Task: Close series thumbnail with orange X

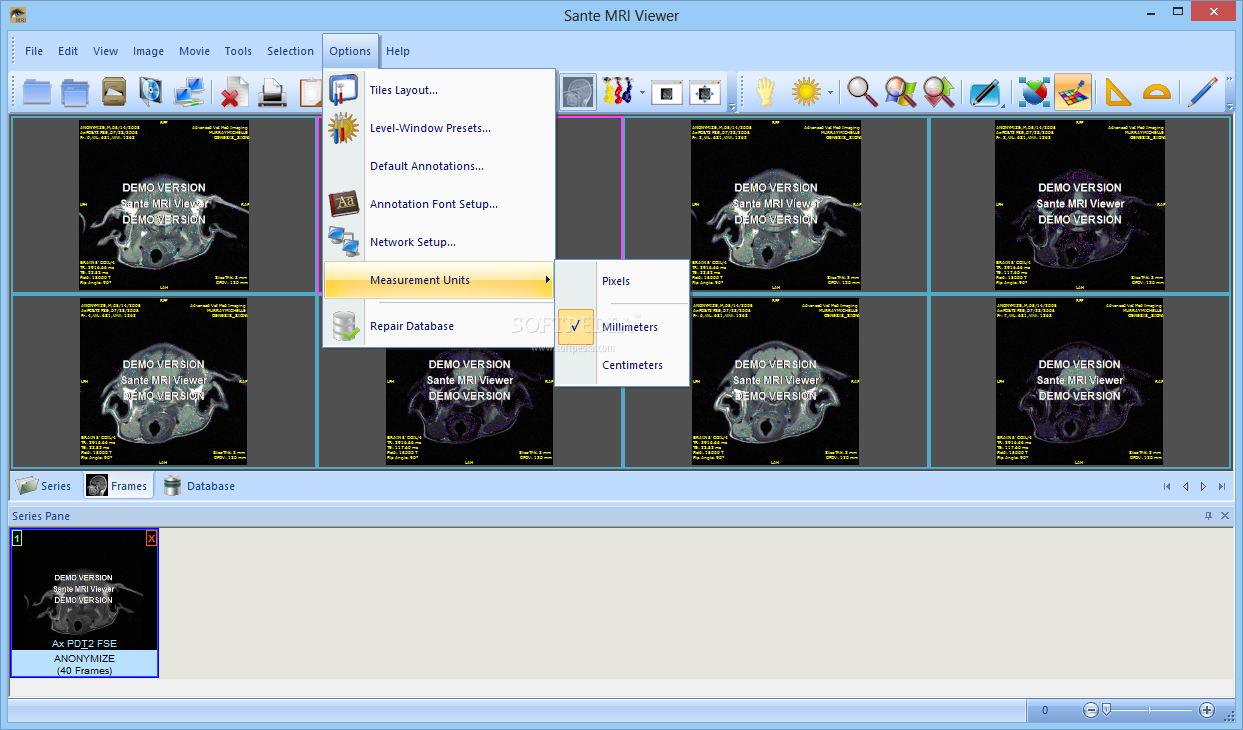Action: (152, 538)
